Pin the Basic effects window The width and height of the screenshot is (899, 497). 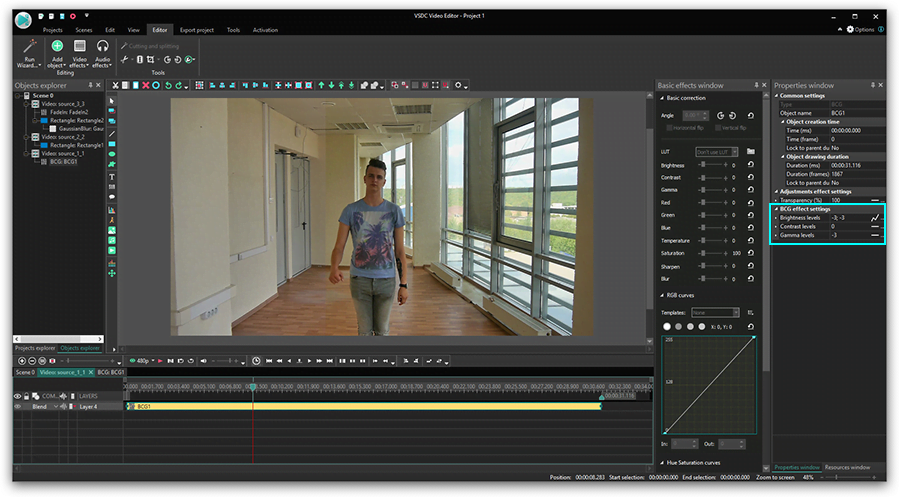(x=756, y=85)
